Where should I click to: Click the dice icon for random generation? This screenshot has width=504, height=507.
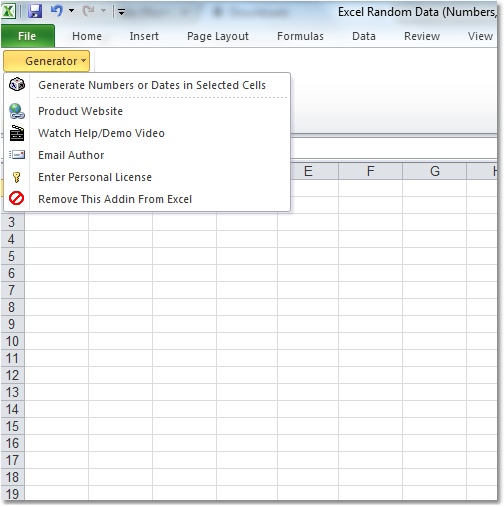coord(17,84)
